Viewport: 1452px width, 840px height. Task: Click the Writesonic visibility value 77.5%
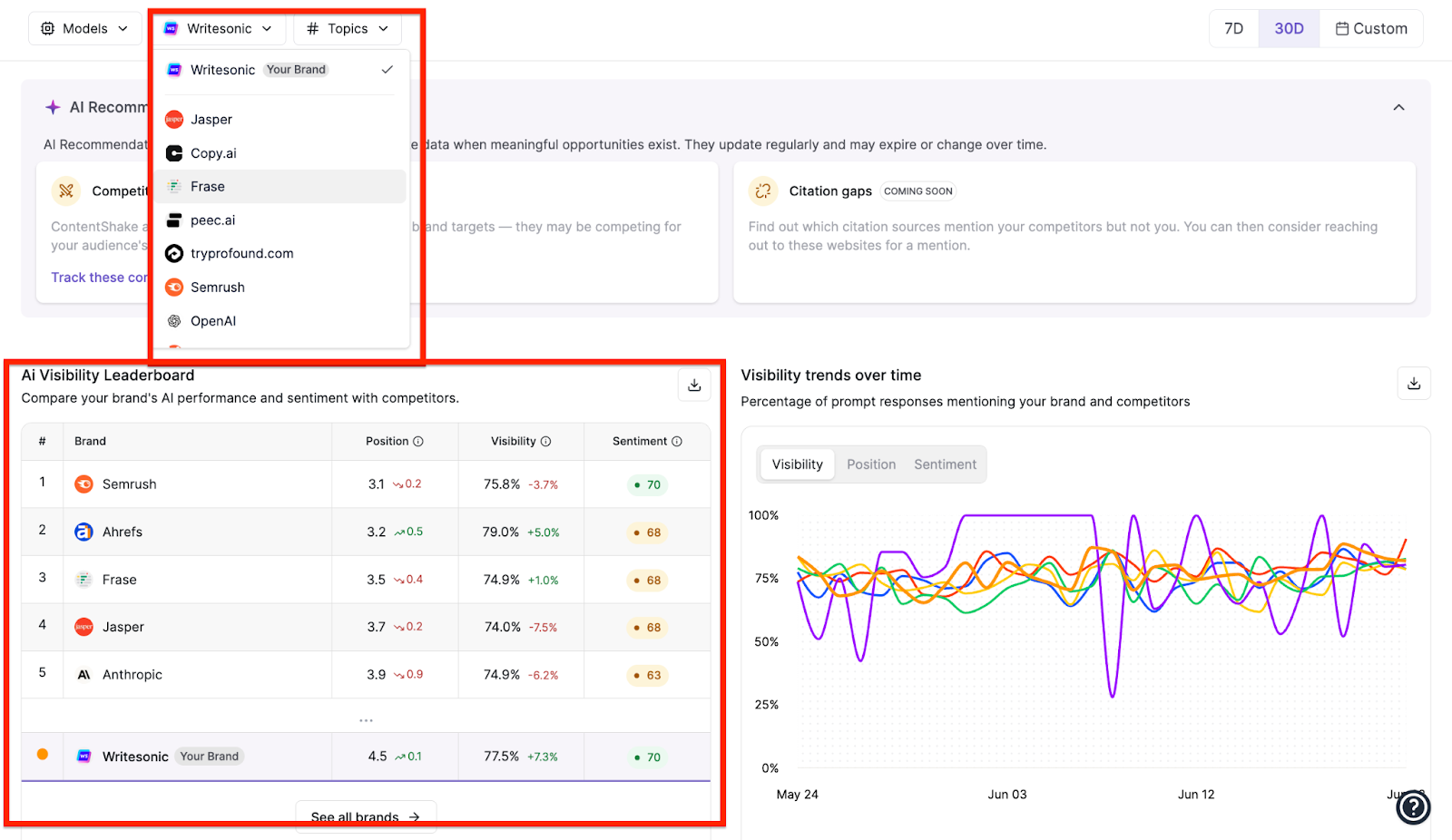[502, 757]
